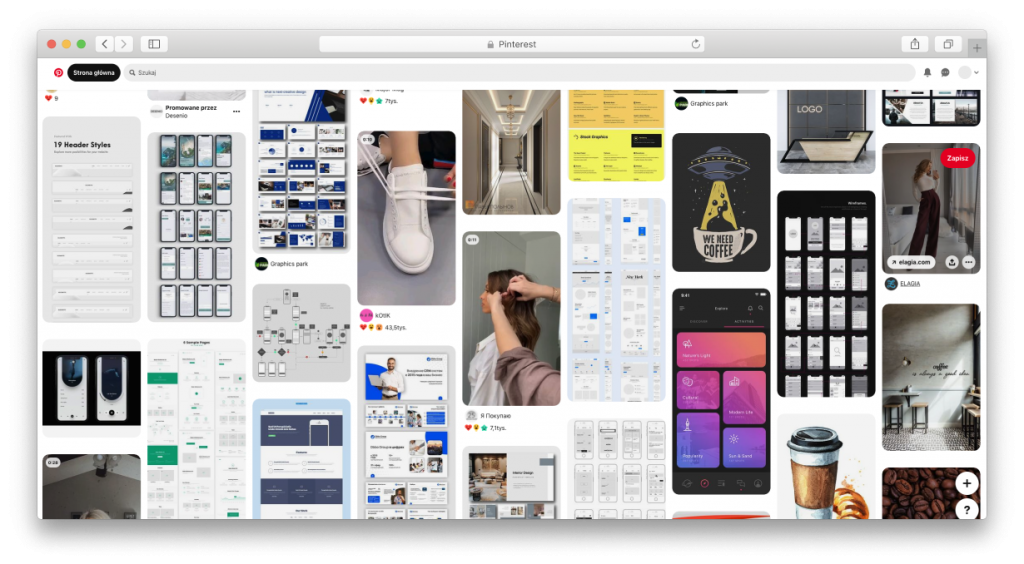Open the colorful travel app UI pin
Screen dimensions: 1024x564
click(721, 391)
